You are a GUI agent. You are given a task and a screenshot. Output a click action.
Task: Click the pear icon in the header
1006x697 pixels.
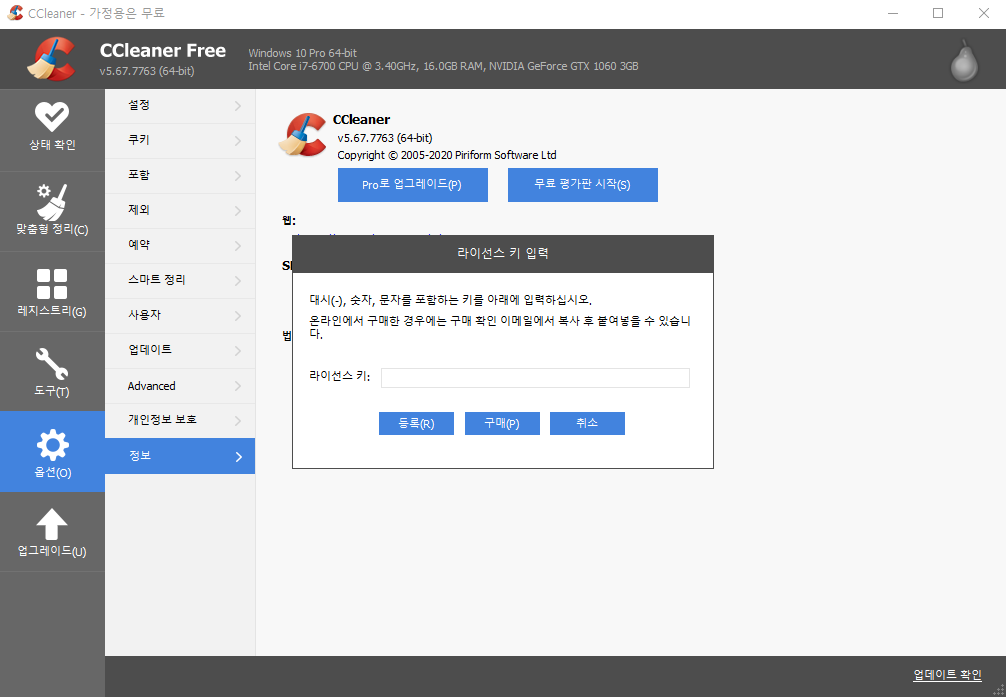964,61
